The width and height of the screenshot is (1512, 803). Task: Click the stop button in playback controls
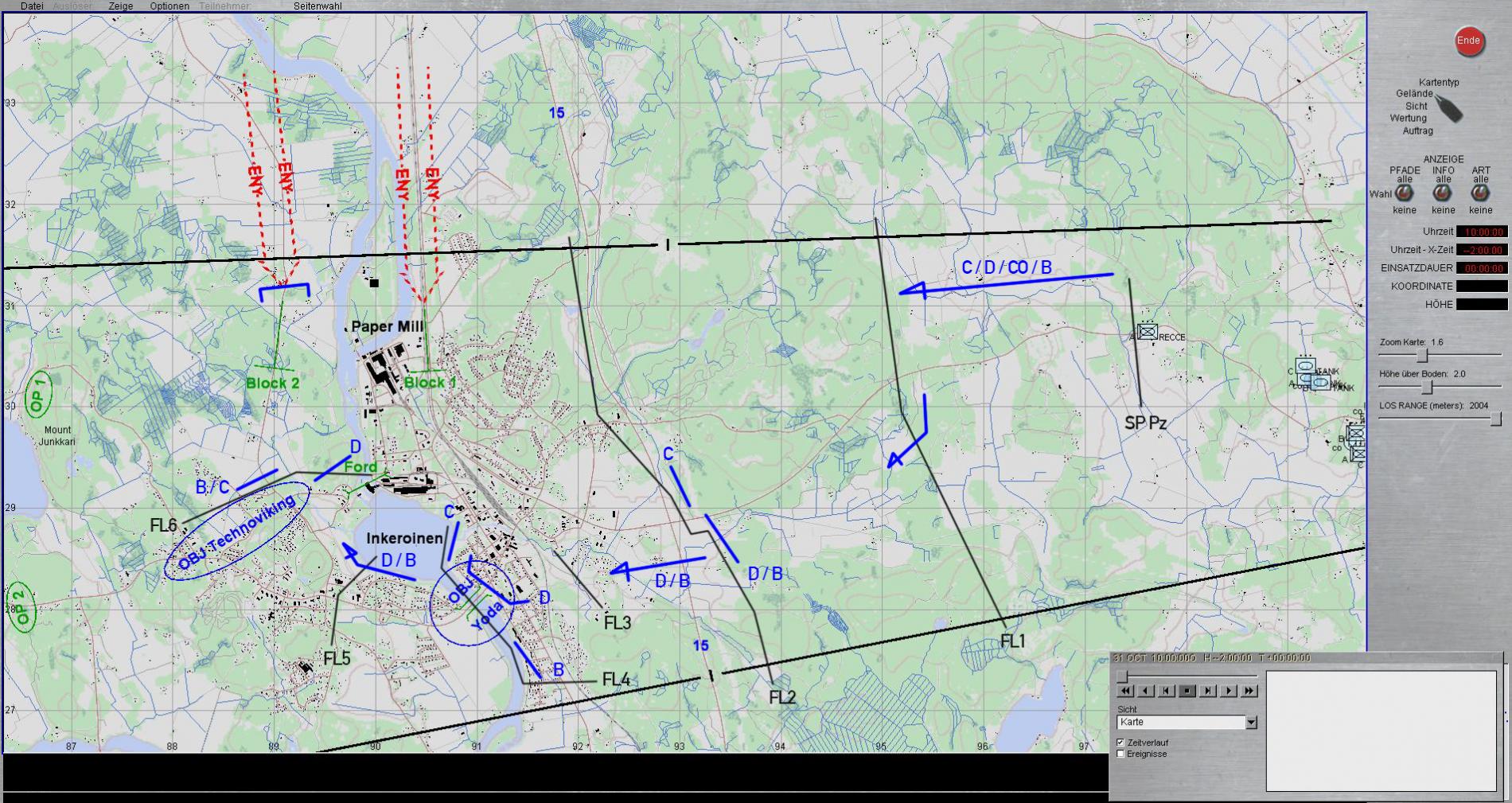(1187, 691)
